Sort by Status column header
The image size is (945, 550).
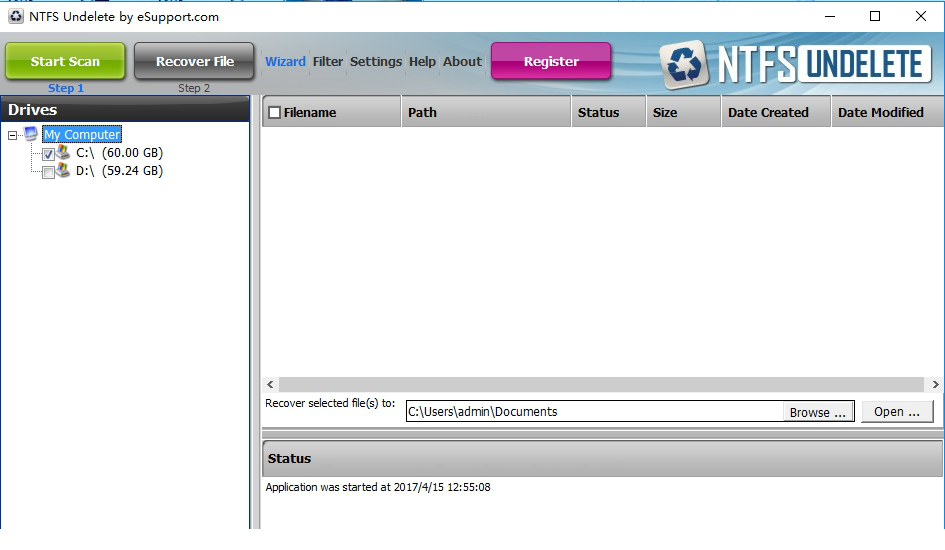609,112
